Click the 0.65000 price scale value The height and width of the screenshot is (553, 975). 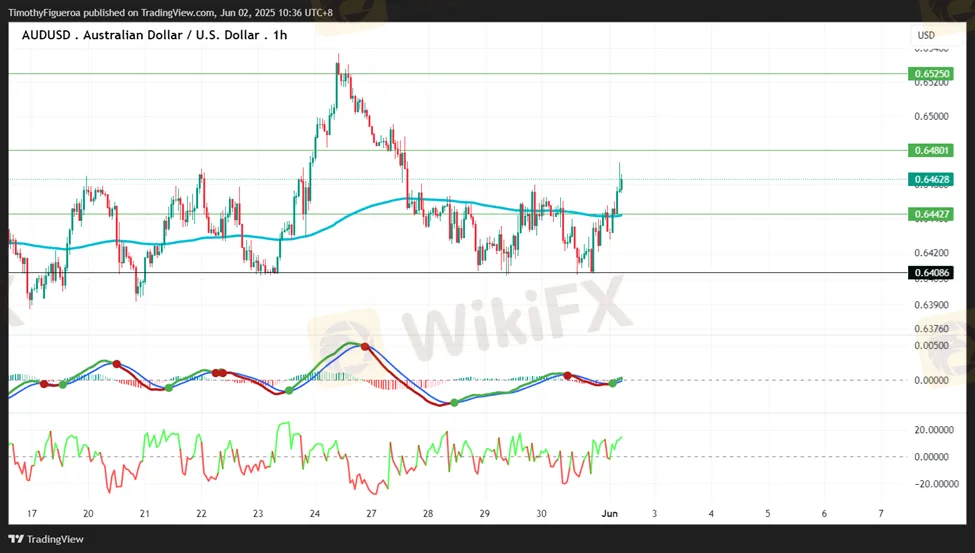(x=930, y=117)
